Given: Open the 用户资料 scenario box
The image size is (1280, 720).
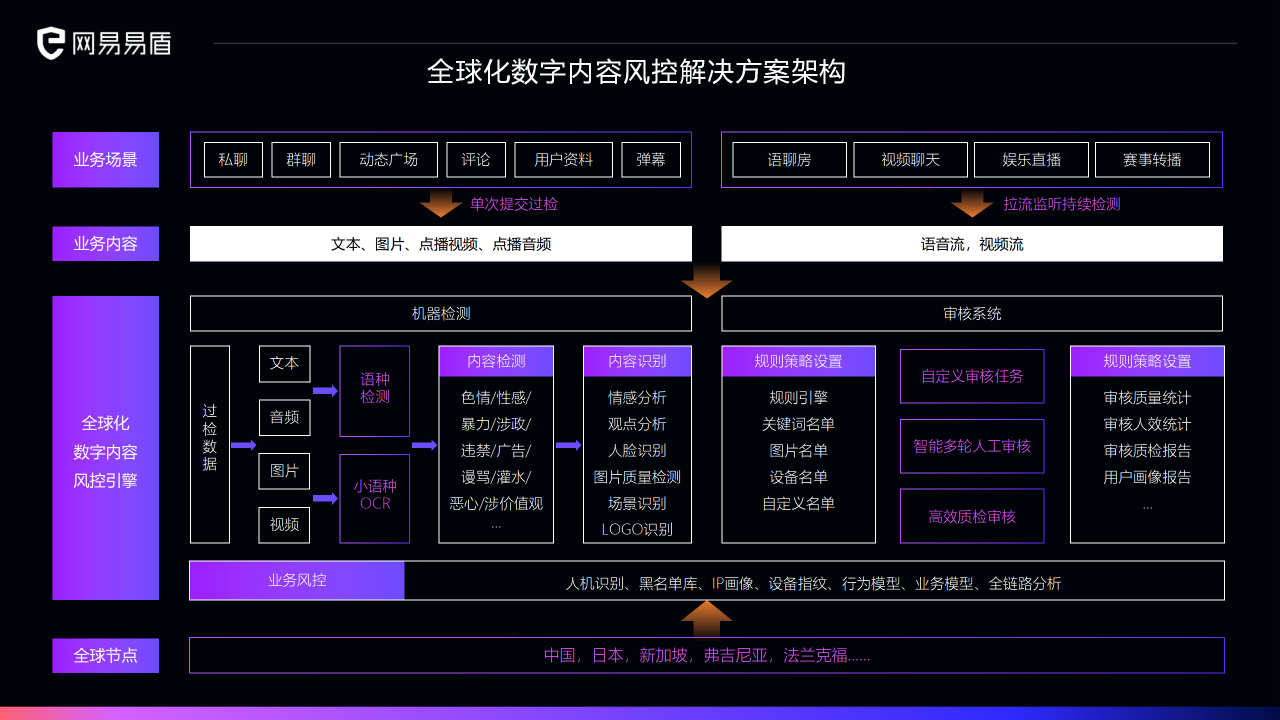Looking at the screenshot, I should (563, 160).
